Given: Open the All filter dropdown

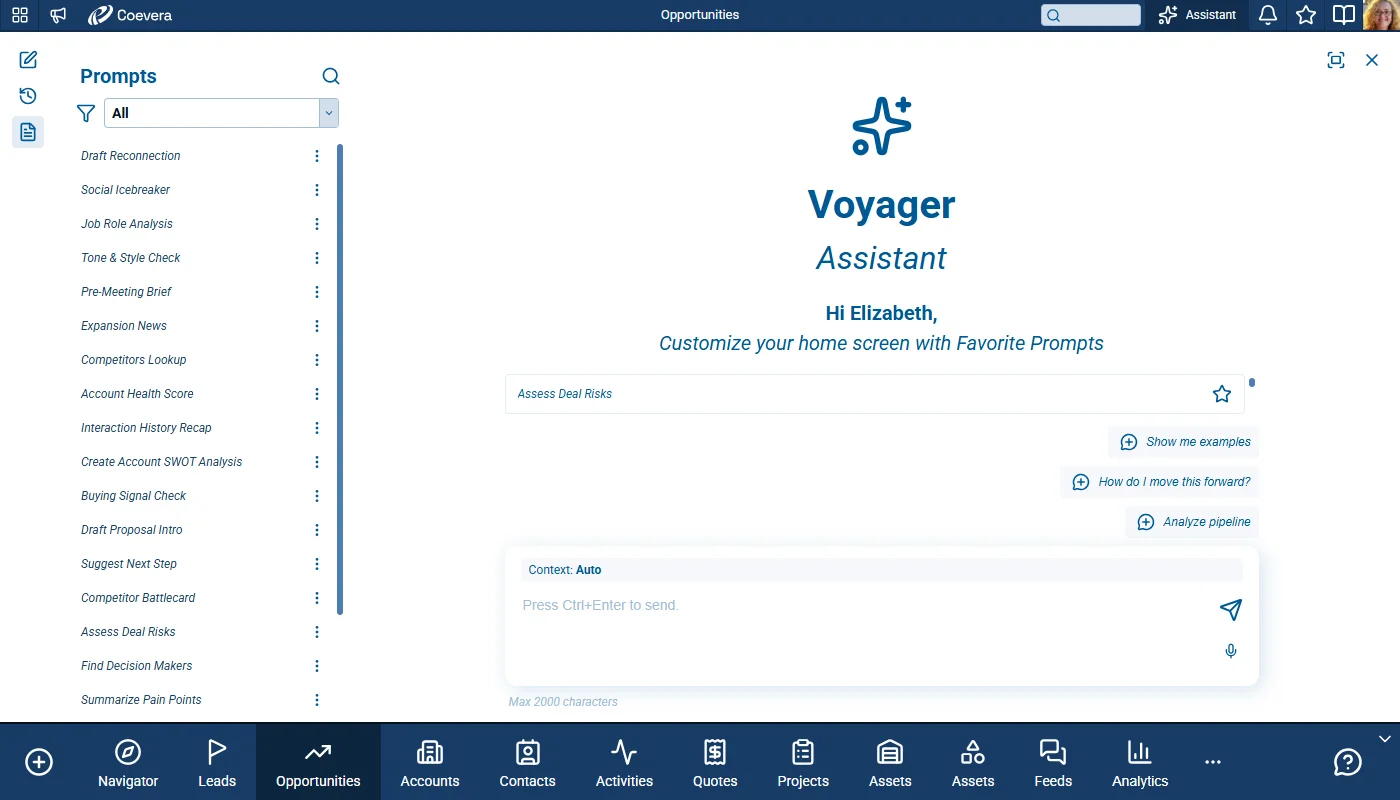Looking at the screenshot, I should [221, 113].
